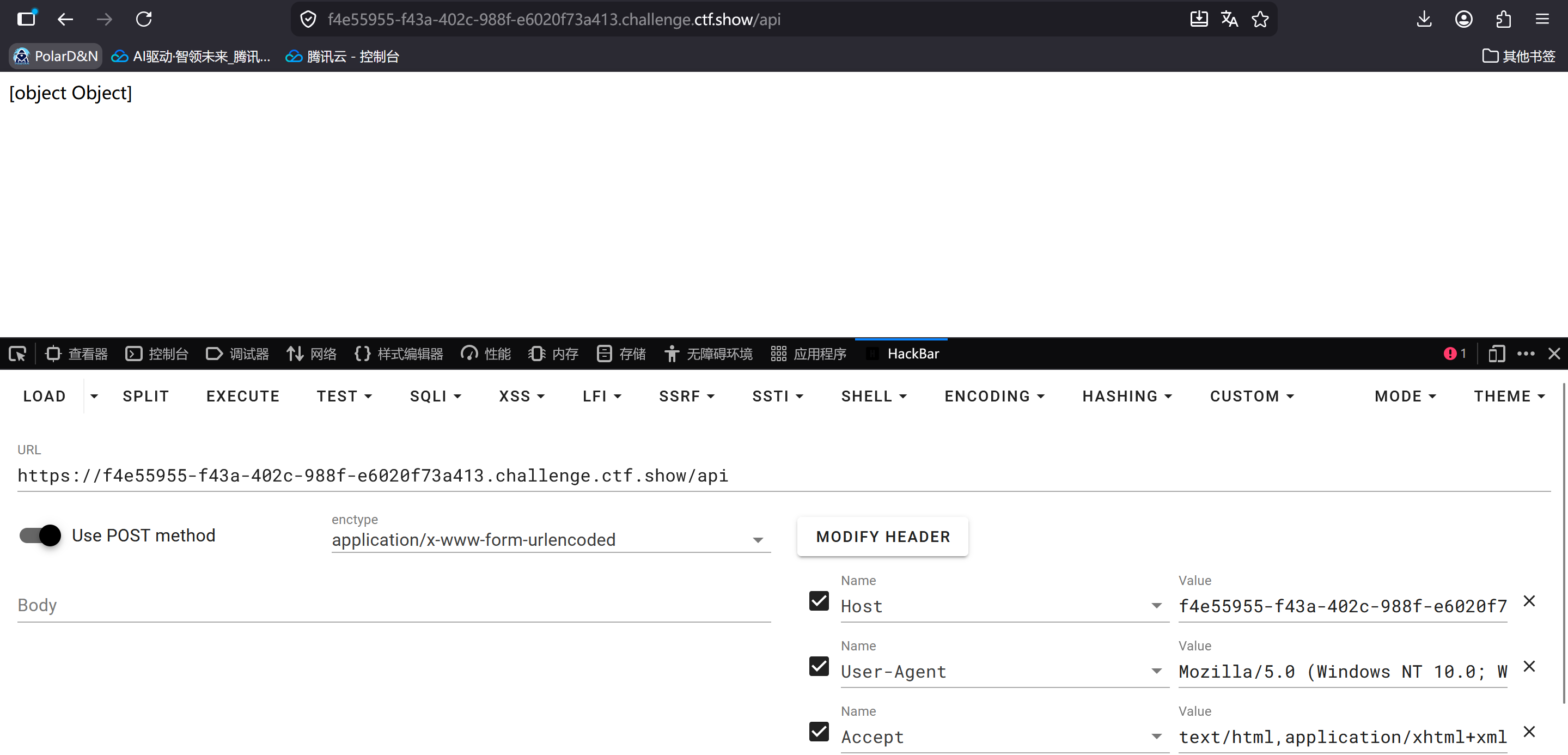
Task: Remove the User-Agent header row
Action: [x=1529, y=666]
